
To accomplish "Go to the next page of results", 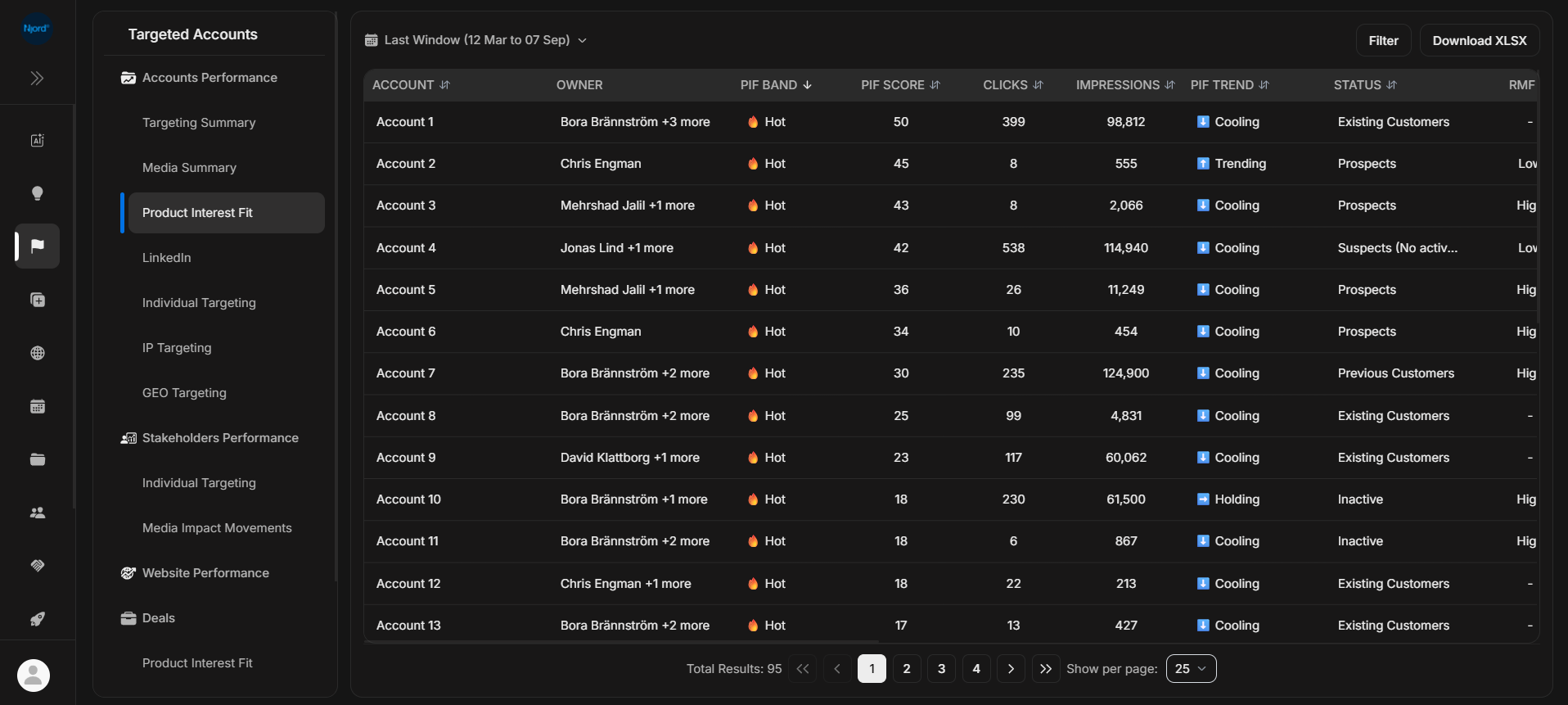I will [x=1011, y=669].
